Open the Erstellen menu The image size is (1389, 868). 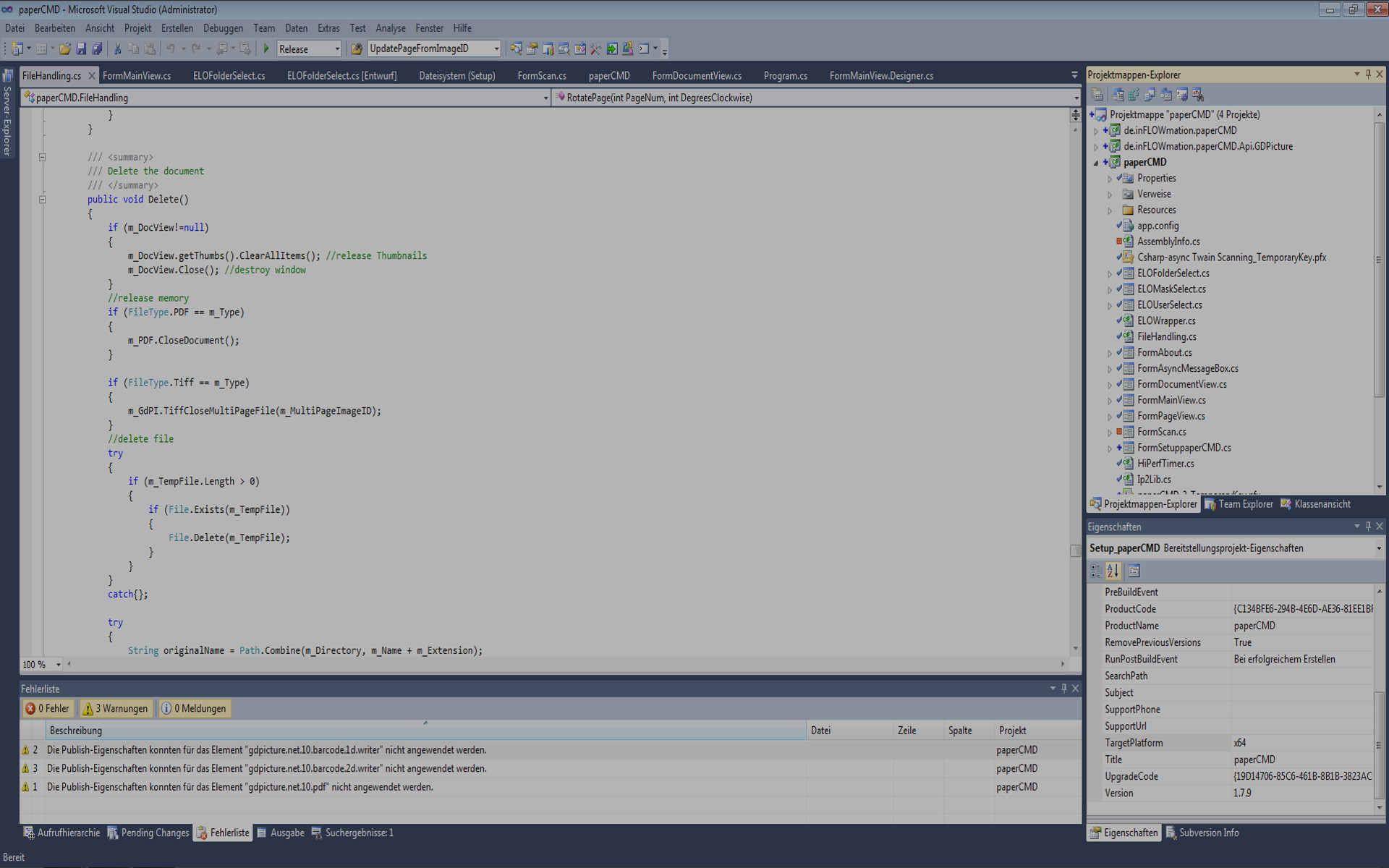click(177, 28)
